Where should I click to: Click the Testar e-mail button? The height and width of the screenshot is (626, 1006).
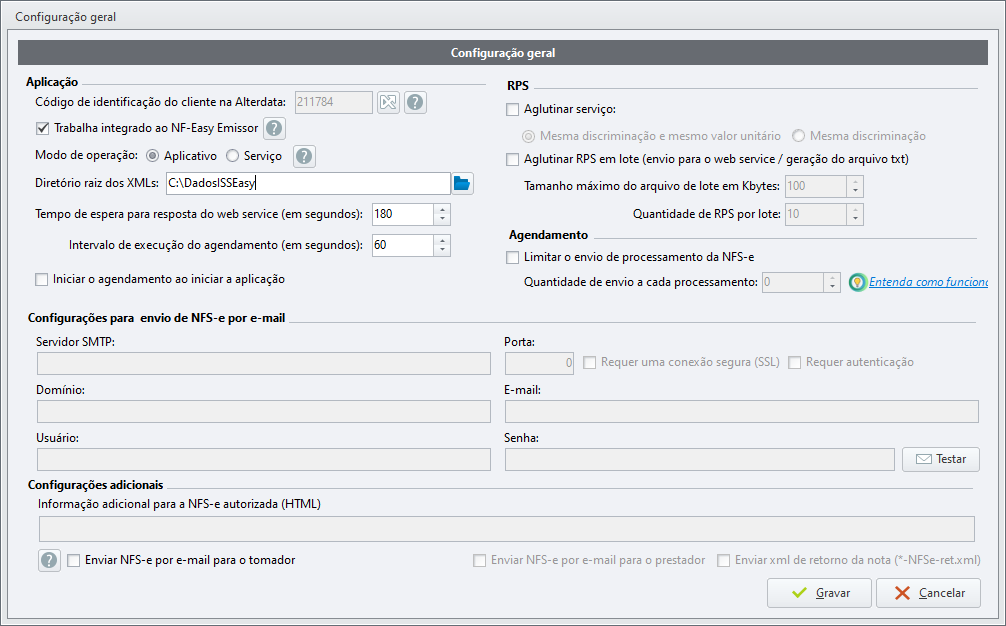(x=941, y=459)
